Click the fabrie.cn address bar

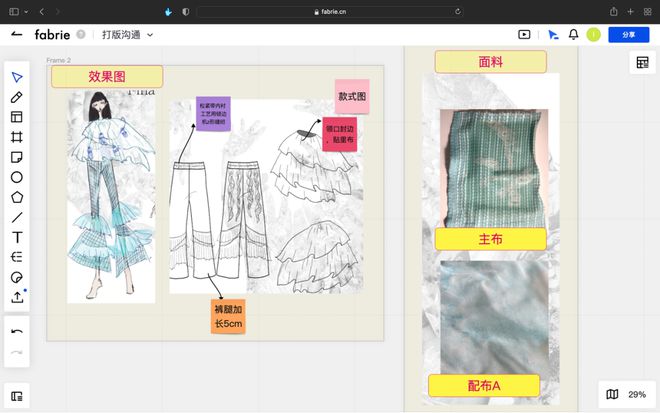(330, 12)
